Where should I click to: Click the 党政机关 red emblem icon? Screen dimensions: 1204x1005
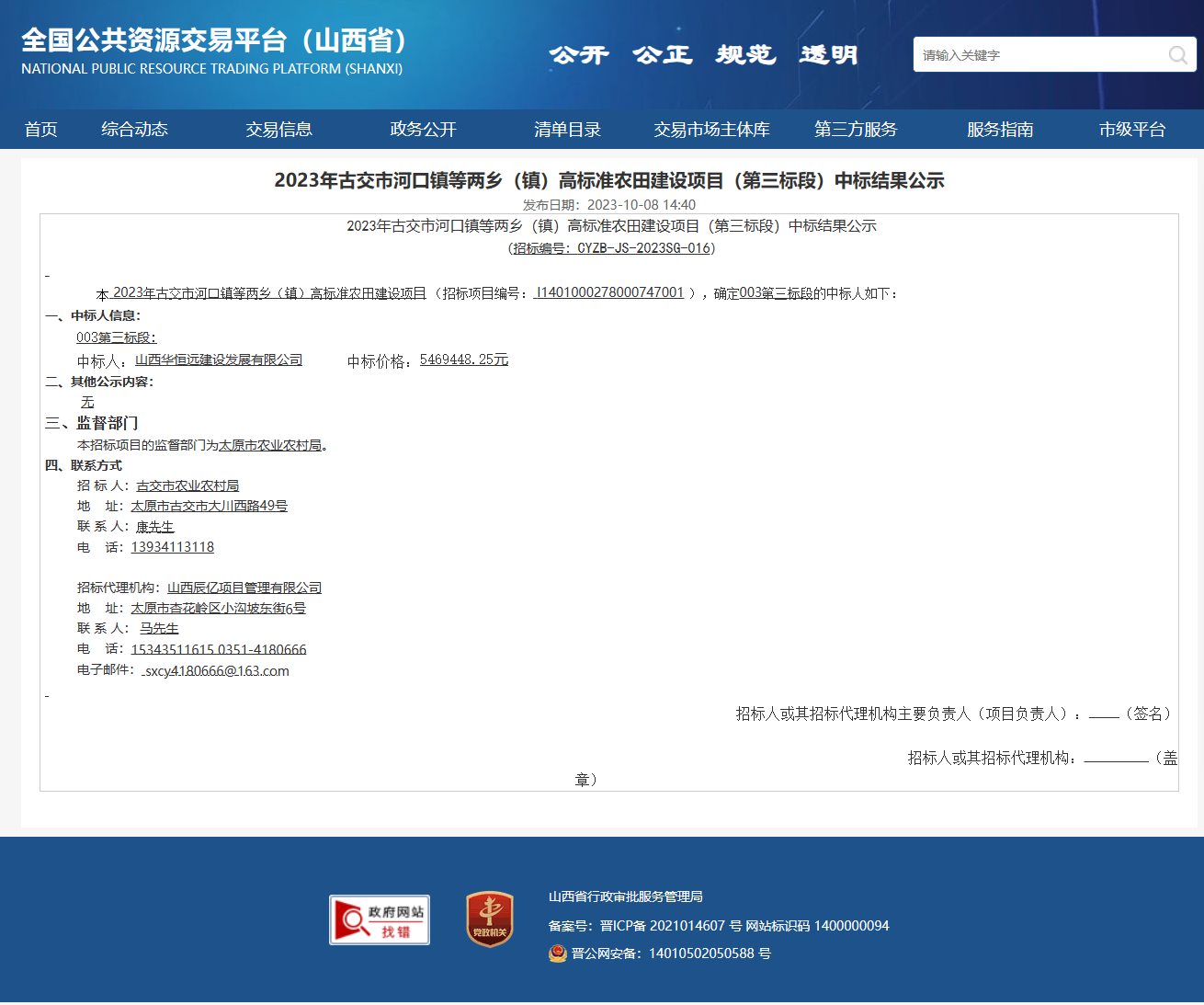coord(489,919)
